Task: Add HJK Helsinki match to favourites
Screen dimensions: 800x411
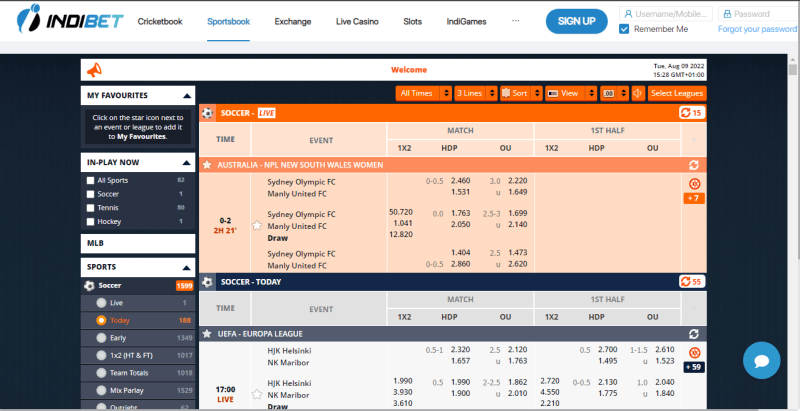Action: [257, 394]
